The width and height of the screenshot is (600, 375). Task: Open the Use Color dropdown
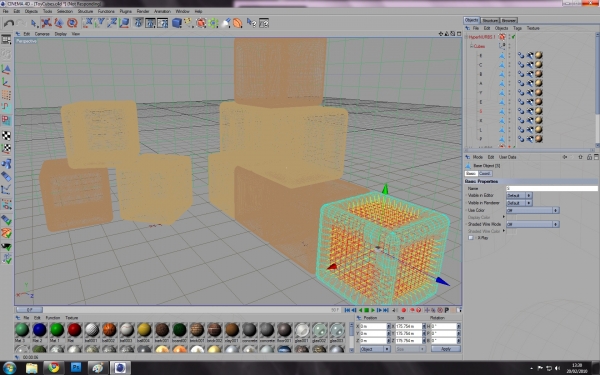pyautogui.click(x=533, y=210)
